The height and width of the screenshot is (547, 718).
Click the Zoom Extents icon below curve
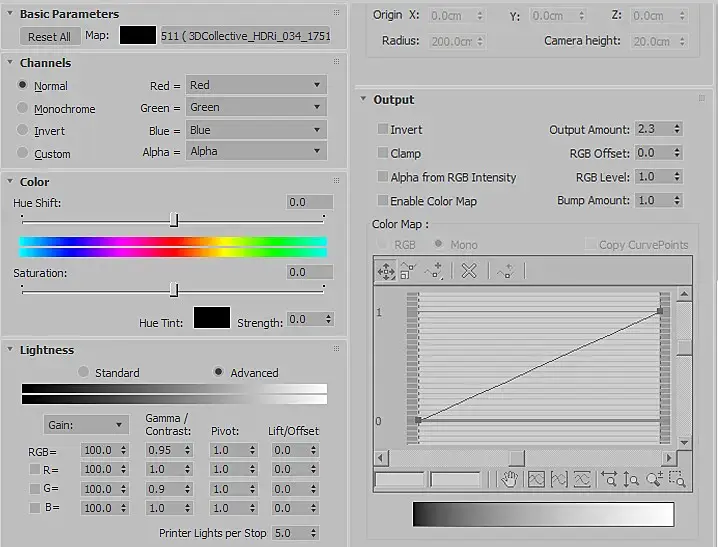click(536, 479)
